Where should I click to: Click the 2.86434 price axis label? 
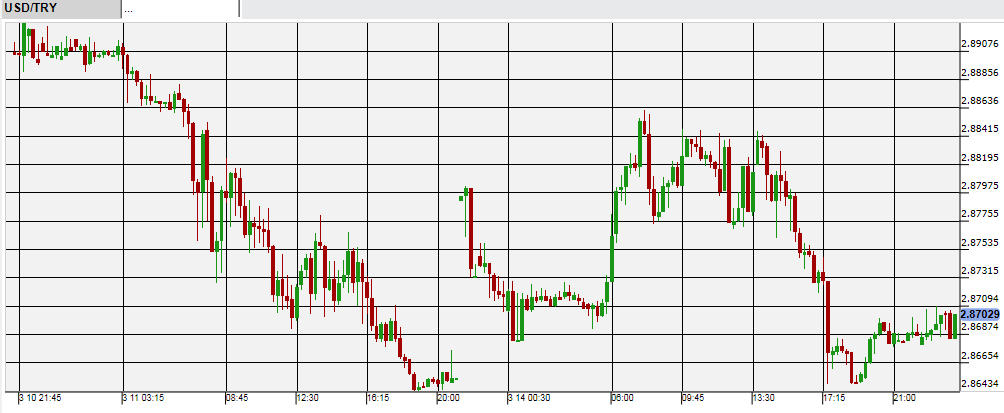coord(979,384)
